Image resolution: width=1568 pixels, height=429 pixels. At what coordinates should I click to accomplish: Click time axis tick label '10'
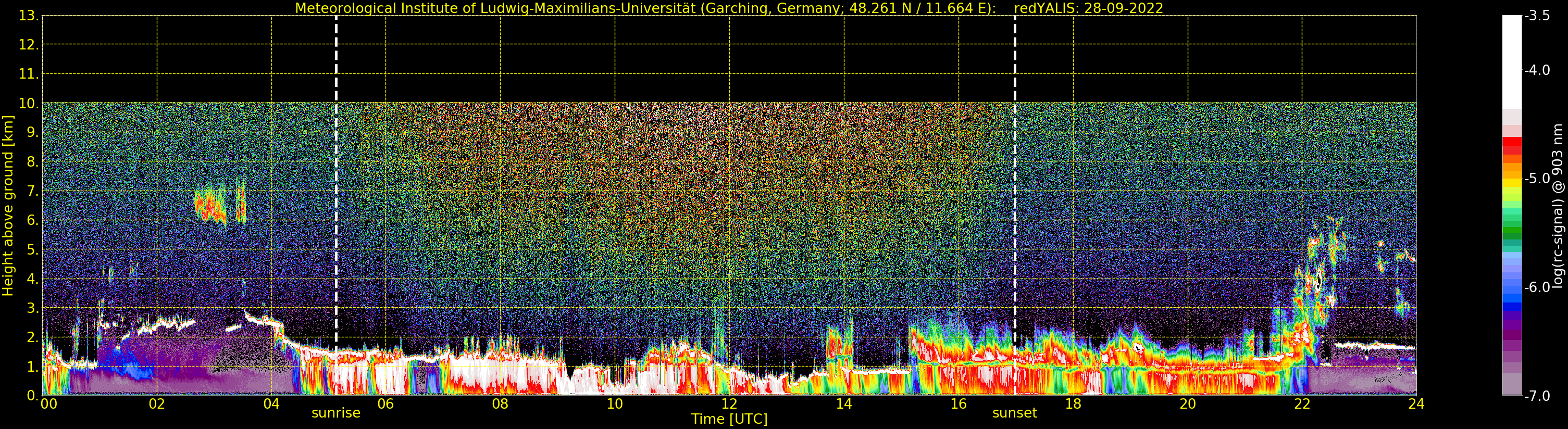pyautogui.click(x=615, y=404)
